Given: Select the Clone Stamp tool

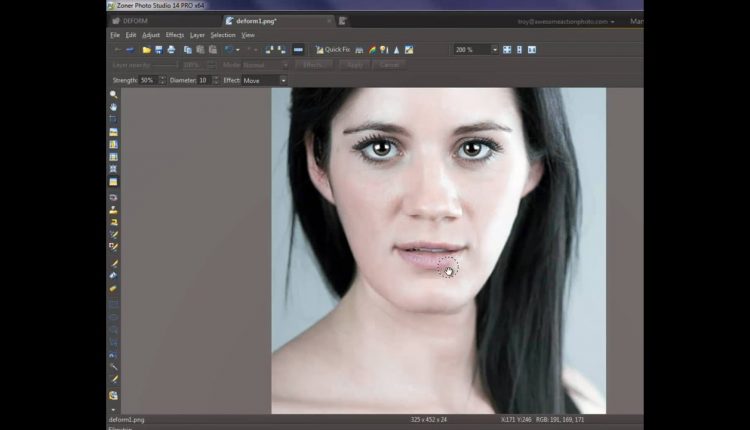Looking at the screenshot, I should point(113,210).
